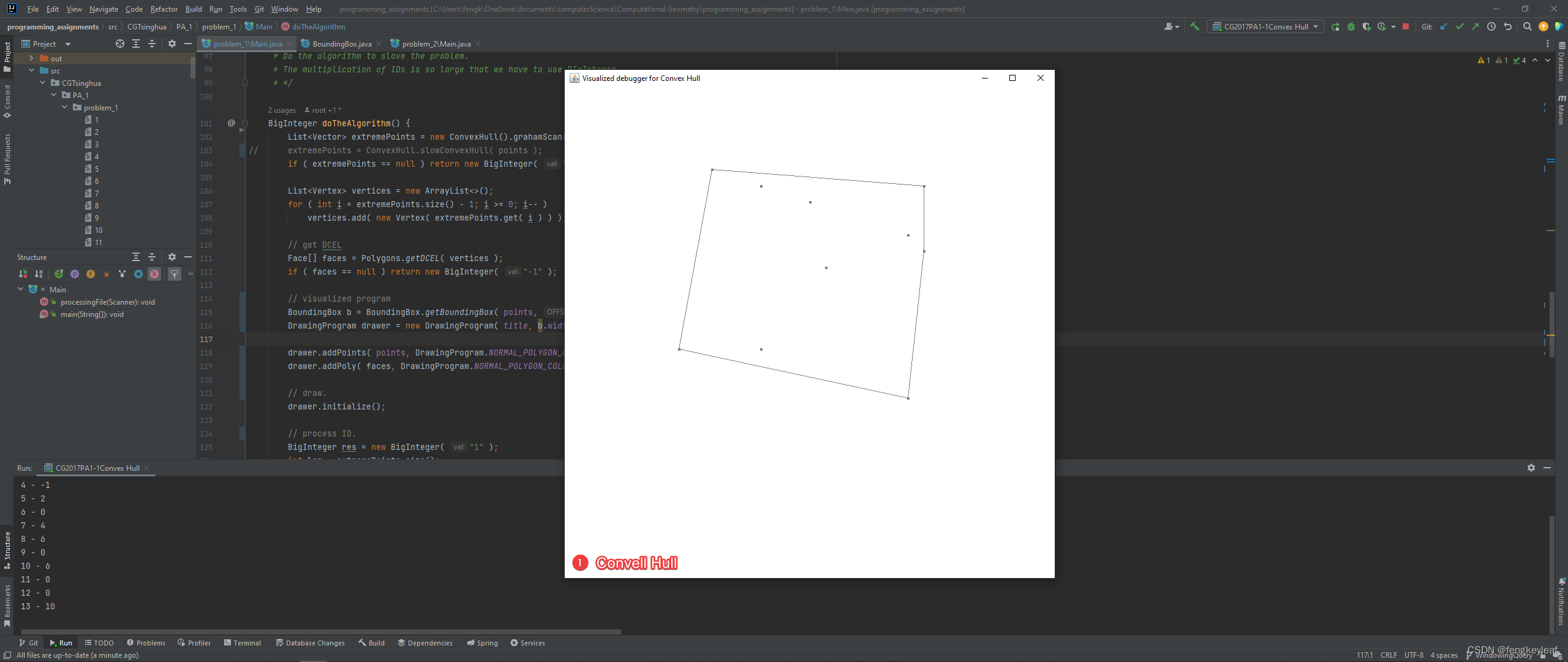The width and height of the screenshot is (1568, 662).
Task: Go to next highlighted error arrow
Action: tap(1548, 60)
